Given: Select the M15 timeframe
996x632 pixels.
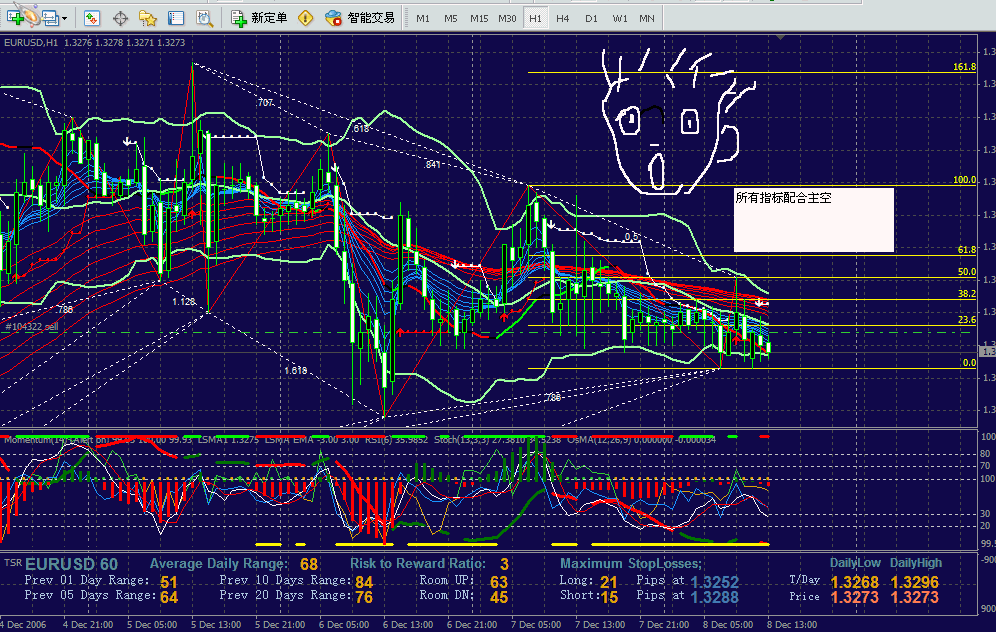Looking at the screenshot, I should point(479,18).
